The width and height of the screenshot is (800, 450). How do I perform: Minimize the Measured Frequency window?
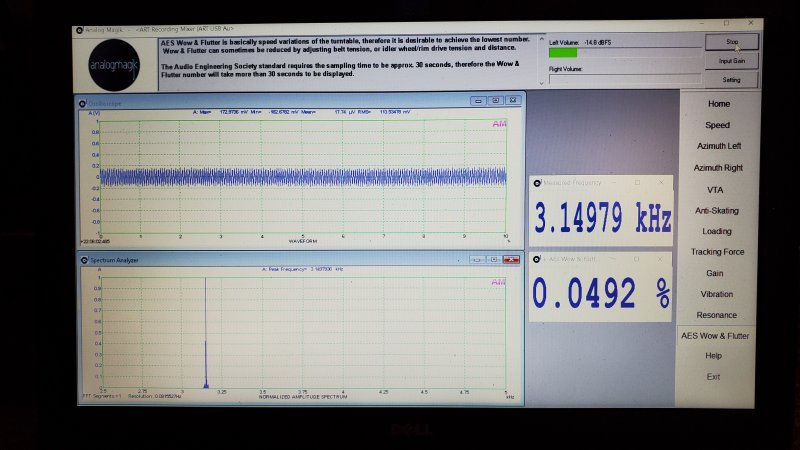click(614, 182)
